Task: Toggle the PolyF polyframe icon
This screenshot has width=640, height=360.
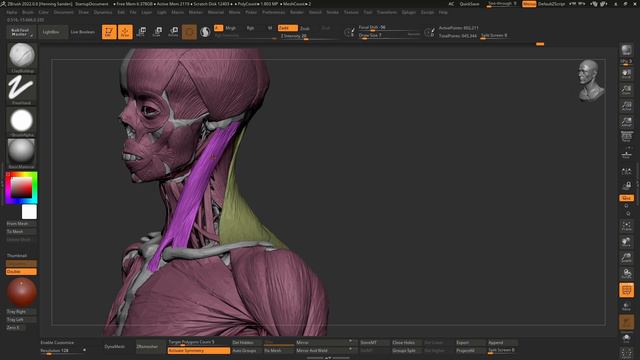Action: click(x=626, y=290)
